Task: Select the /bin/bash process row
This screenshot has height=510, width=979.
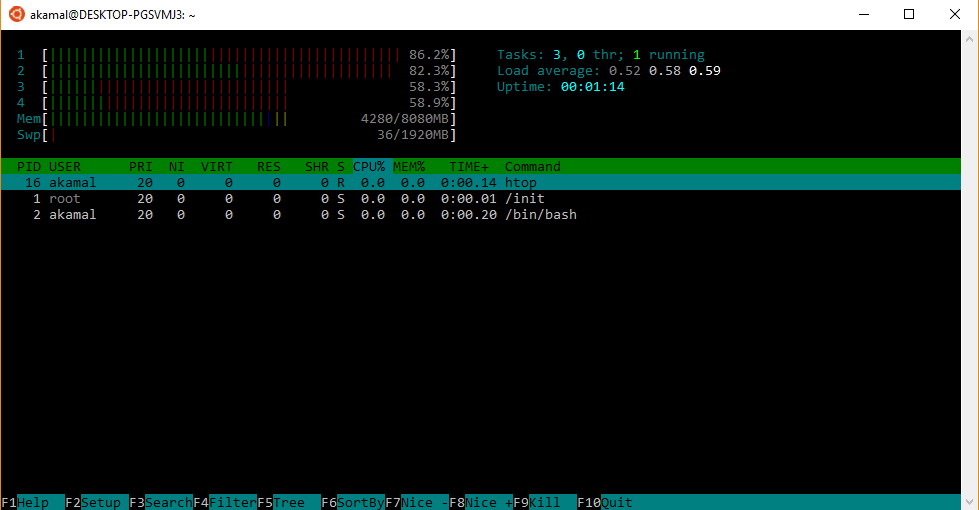Action: 481,215
